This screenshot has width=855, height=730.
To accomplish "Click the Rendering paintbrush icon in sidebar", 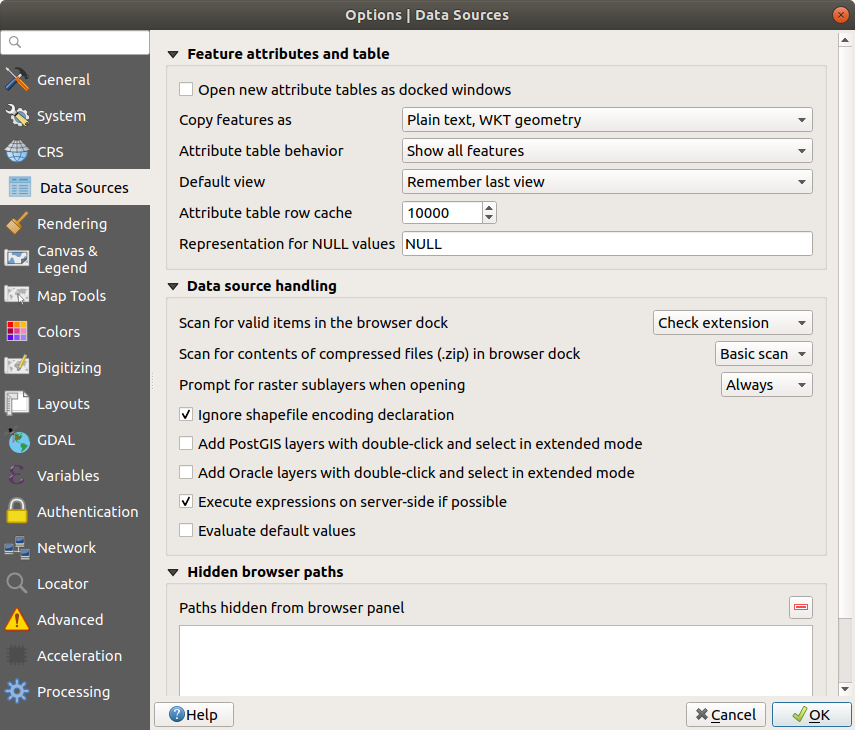I will pyautogui.click(x=17, y=224).
